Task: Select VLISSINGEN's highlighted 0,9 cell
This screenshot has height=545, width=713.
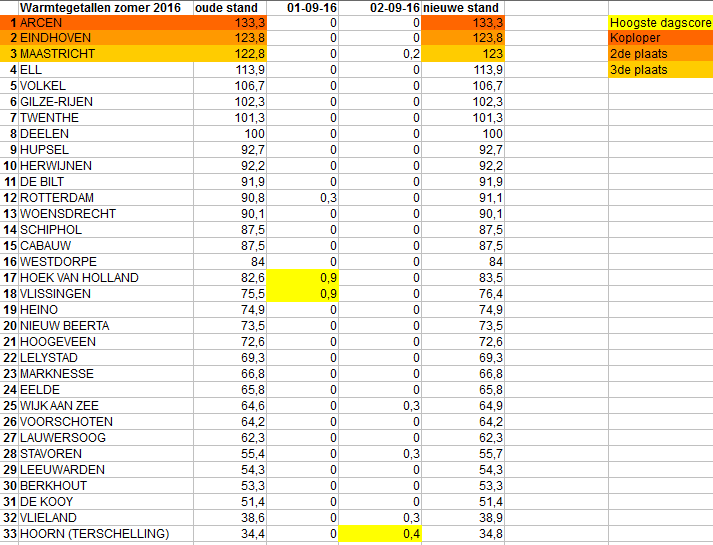Action: [x=302, y=294]
